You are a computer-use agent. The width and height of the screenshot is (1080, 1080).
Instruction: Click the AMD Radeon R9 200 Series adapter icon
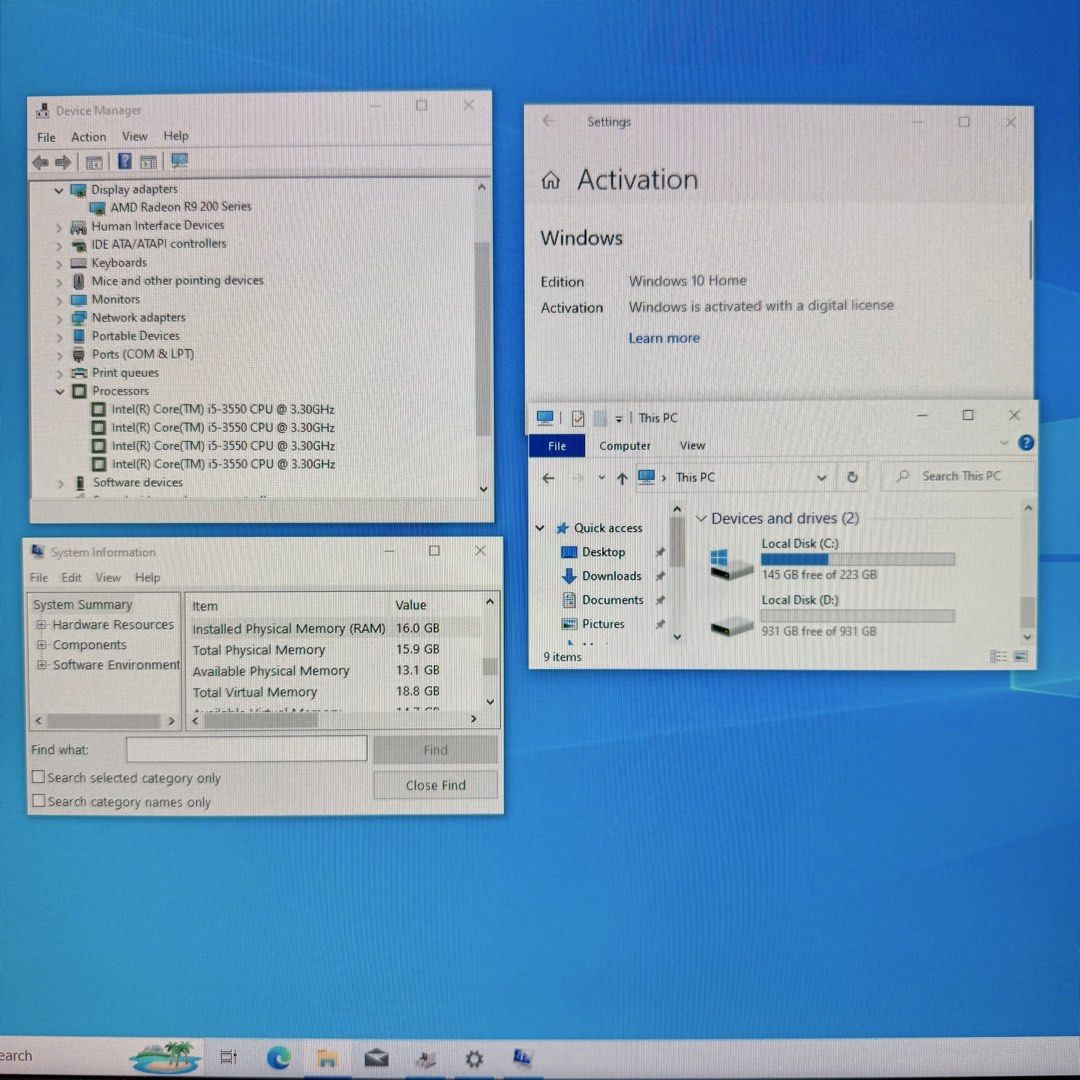[98, 207]
